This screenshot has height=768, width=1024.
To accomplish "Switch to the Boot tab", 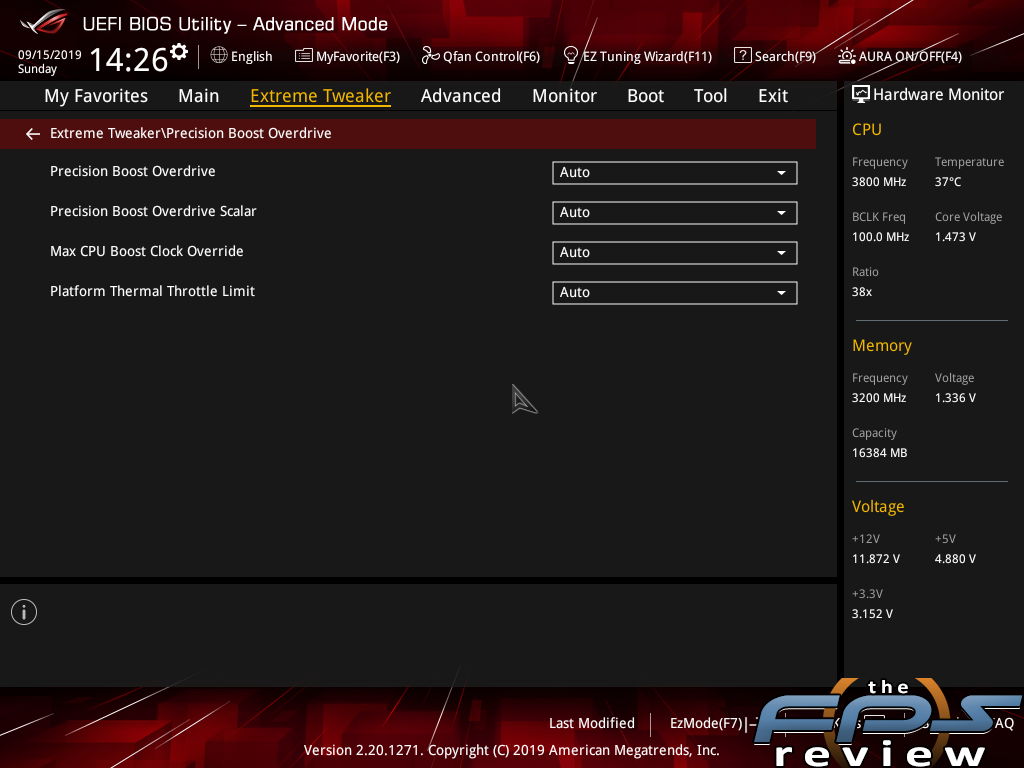I will pos(645,96).
